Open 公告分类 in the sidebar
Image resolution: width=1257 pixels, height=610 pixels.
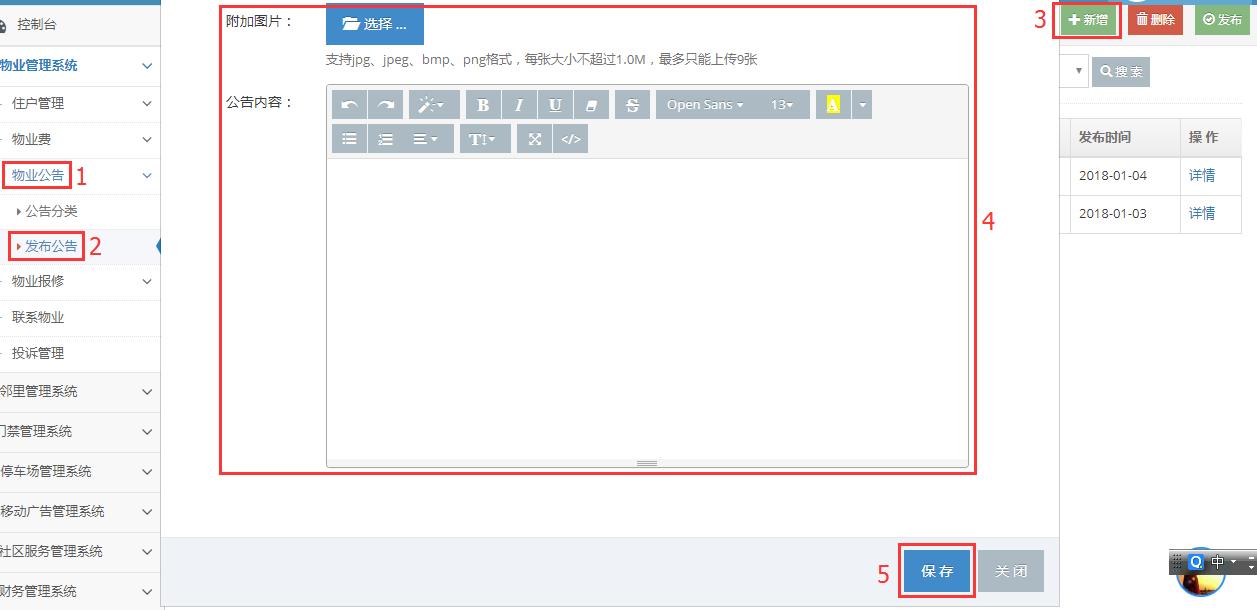[51, 211]
